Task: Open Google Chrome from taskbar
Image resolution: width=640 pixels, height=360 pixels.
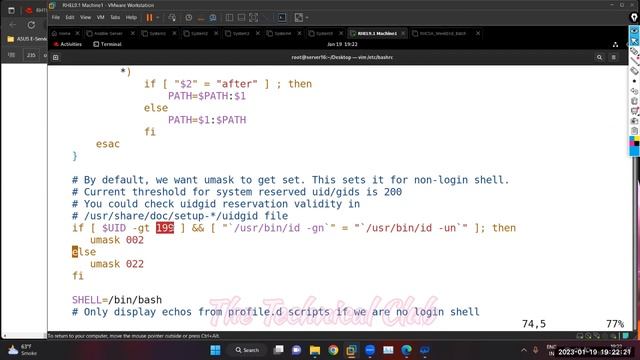Action: [333, 350]
